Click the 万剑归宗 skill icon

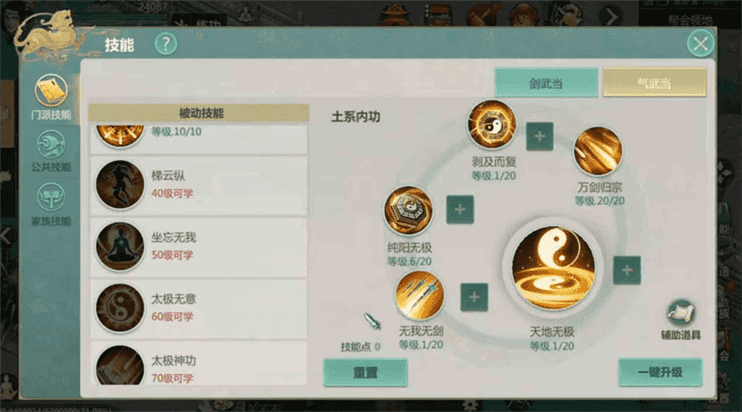click(598, 151)
